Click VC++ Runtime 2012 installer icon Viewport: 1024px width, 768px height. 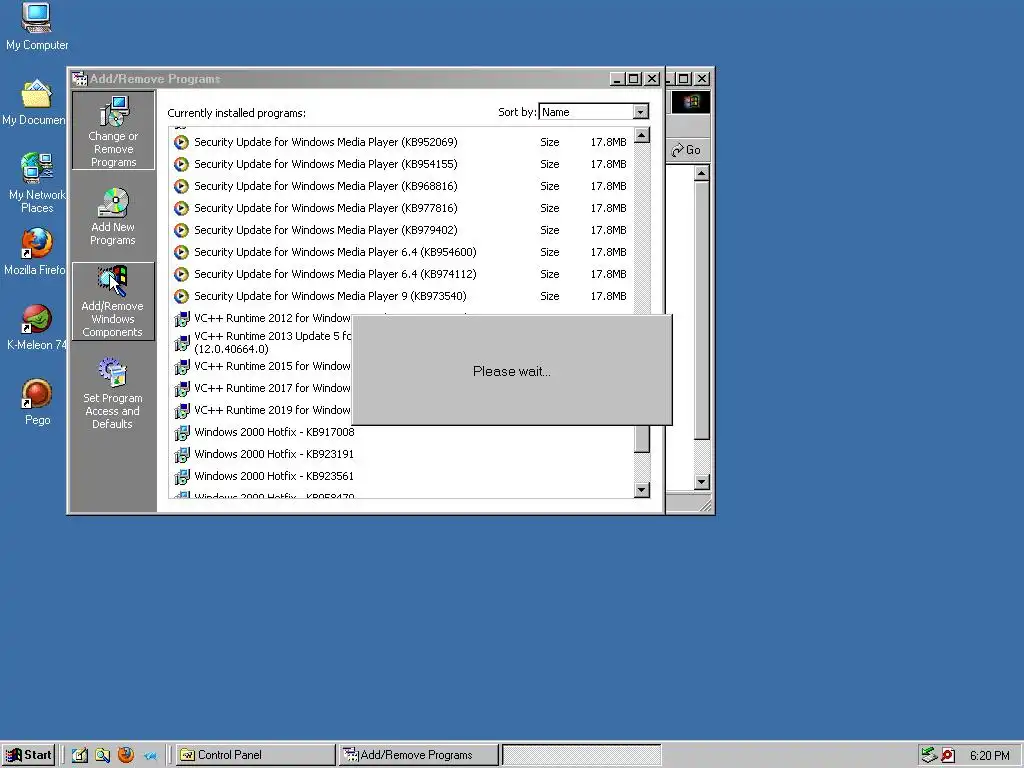pyautogui.click(x=182, y=319)
